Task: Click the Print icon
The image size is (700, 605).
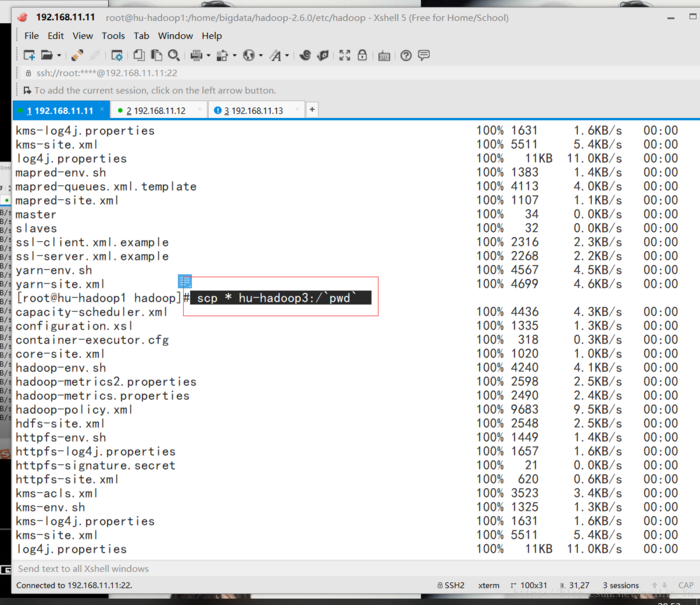Action: (196, 55)
